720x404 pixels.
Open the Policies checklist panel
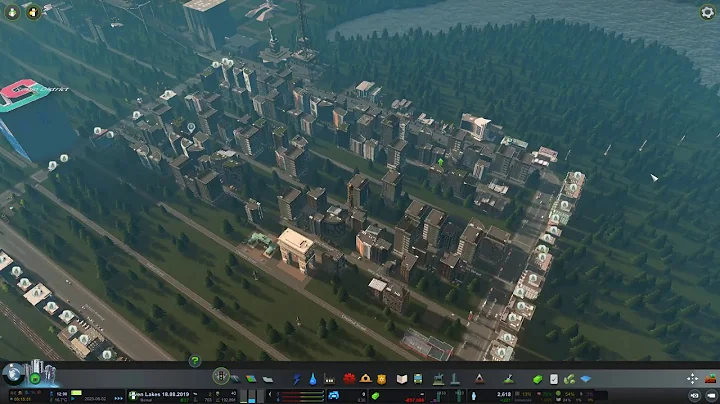point(554,379)
